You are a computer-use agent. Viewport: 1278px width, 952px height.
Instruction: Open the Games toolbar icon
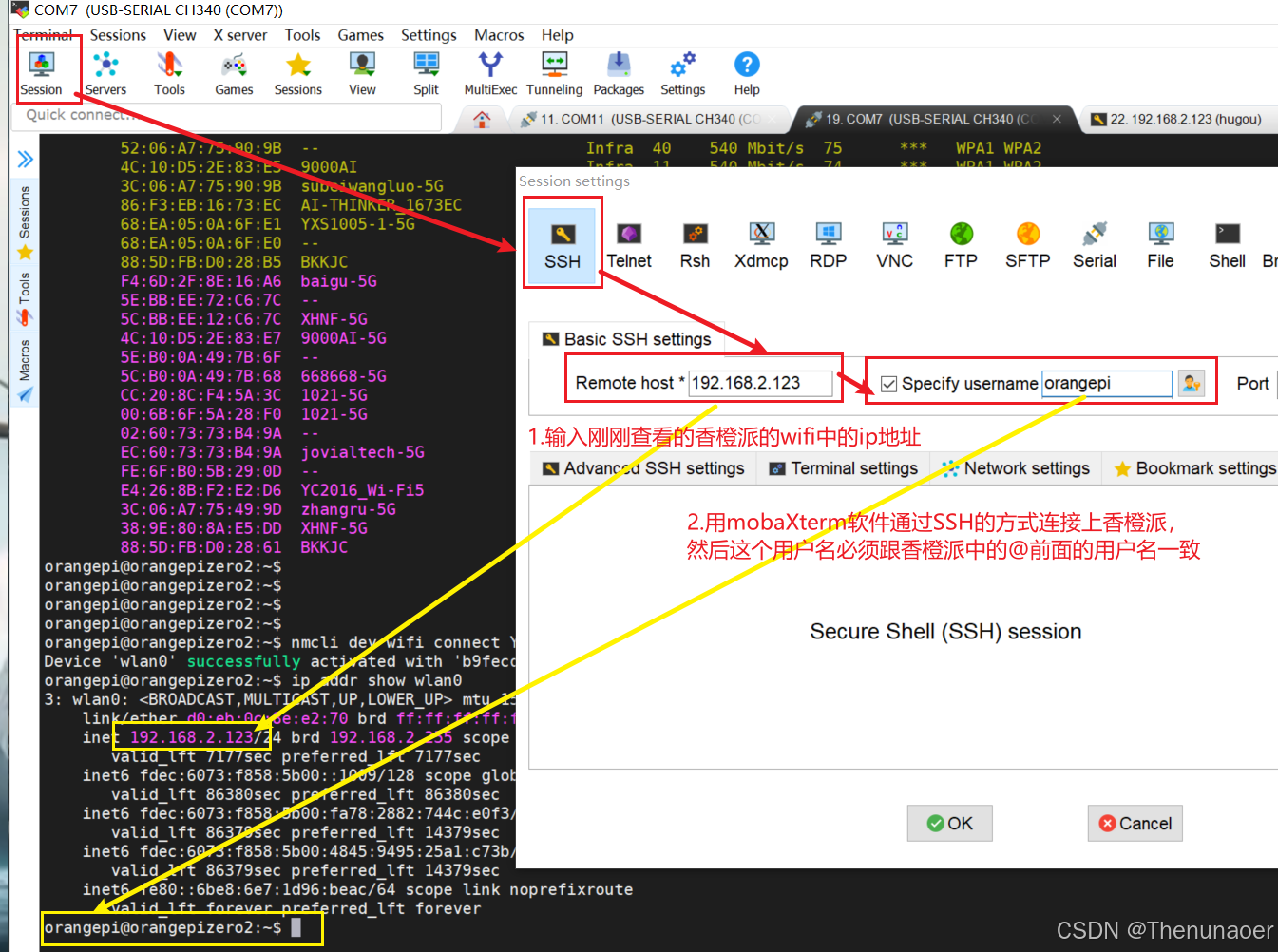point(234,73)
